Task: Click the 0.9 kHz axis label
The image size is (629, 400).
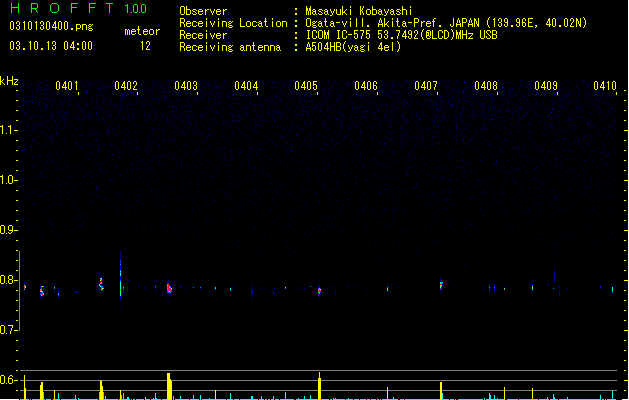Action: [8, 230]
